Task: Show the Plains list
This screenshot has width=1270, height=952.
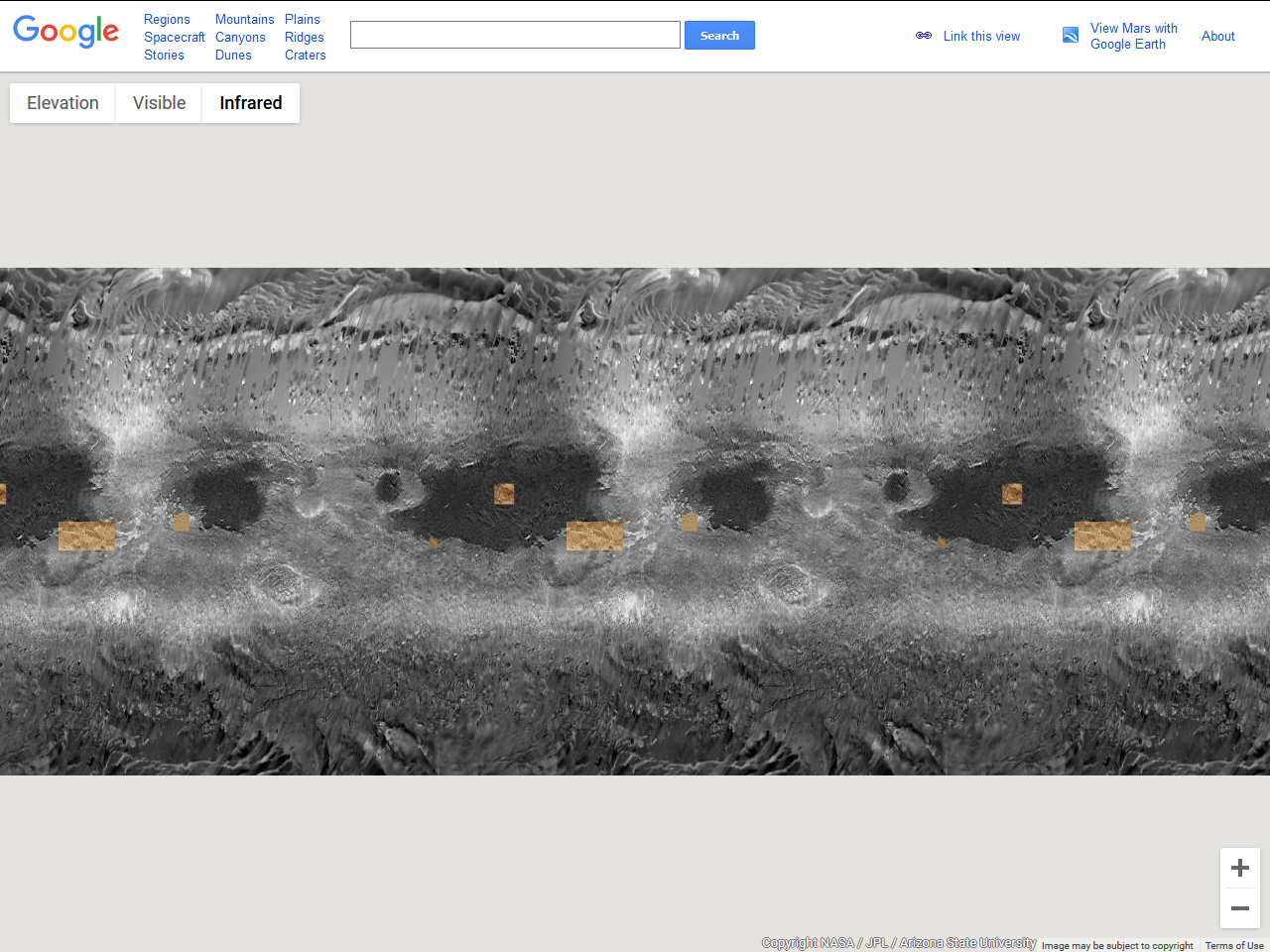Action: [303, 19]
